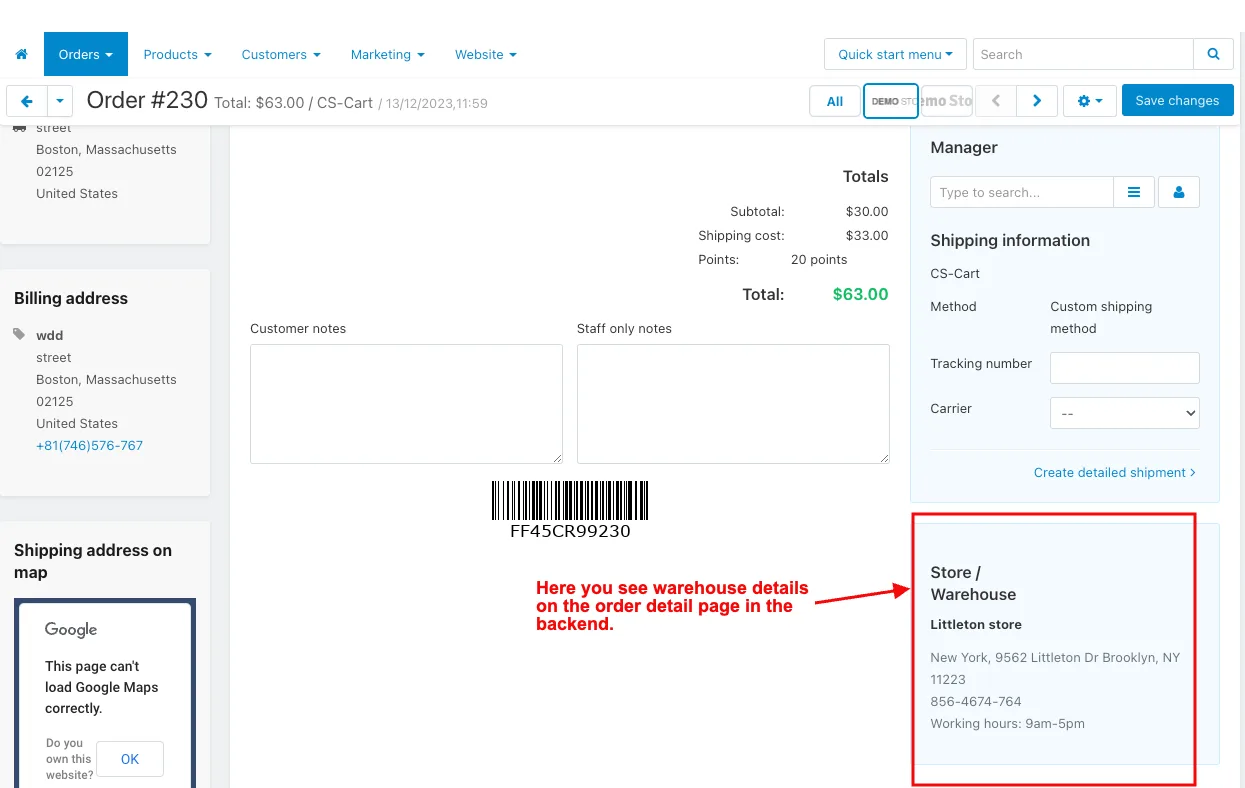Click the manager list icon button
Image resolution: width=1245 pixels, height=788 pixels.
pos(1134,192)
